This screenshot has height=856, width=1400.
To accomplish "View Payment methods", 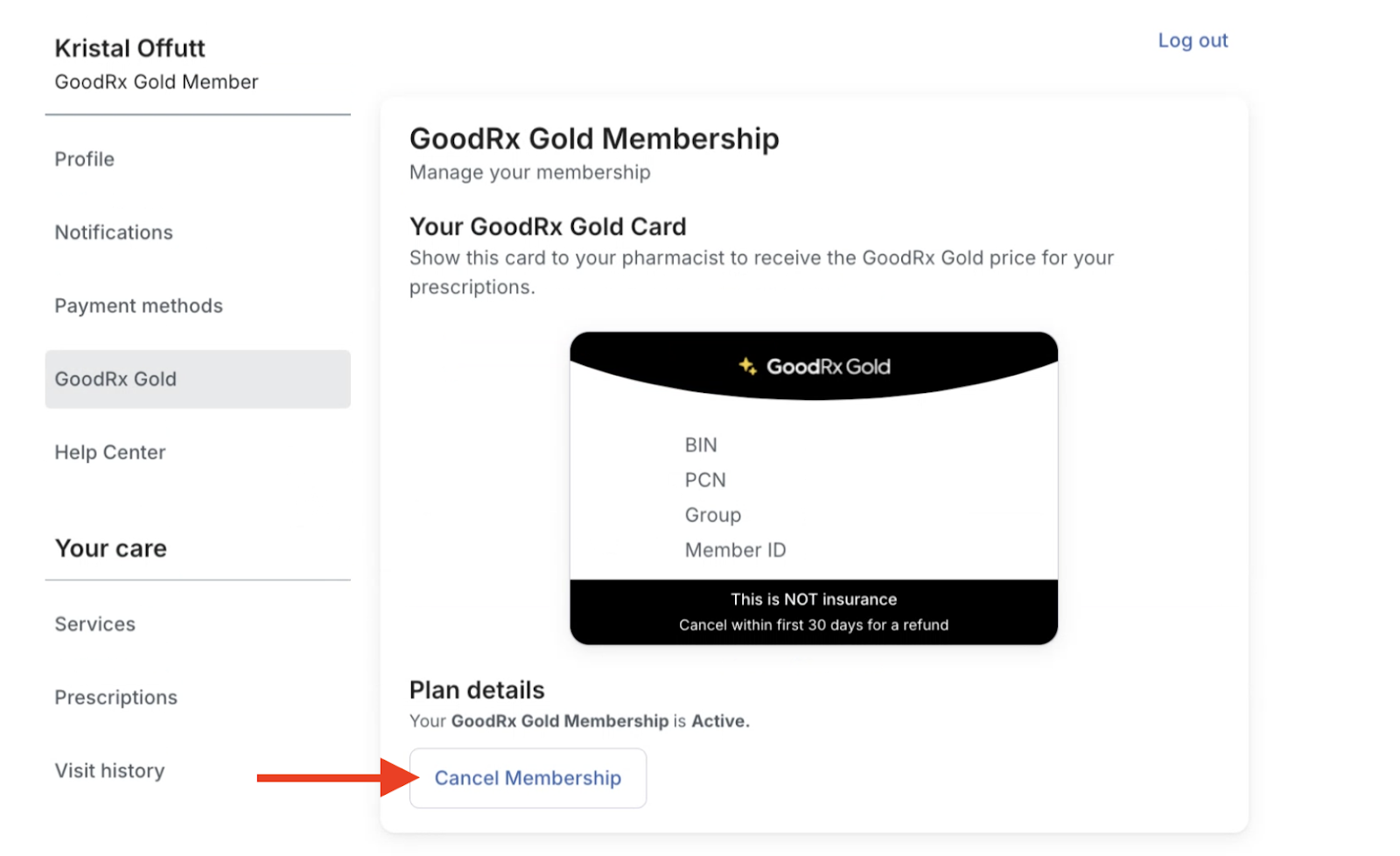I will (138, 305).
